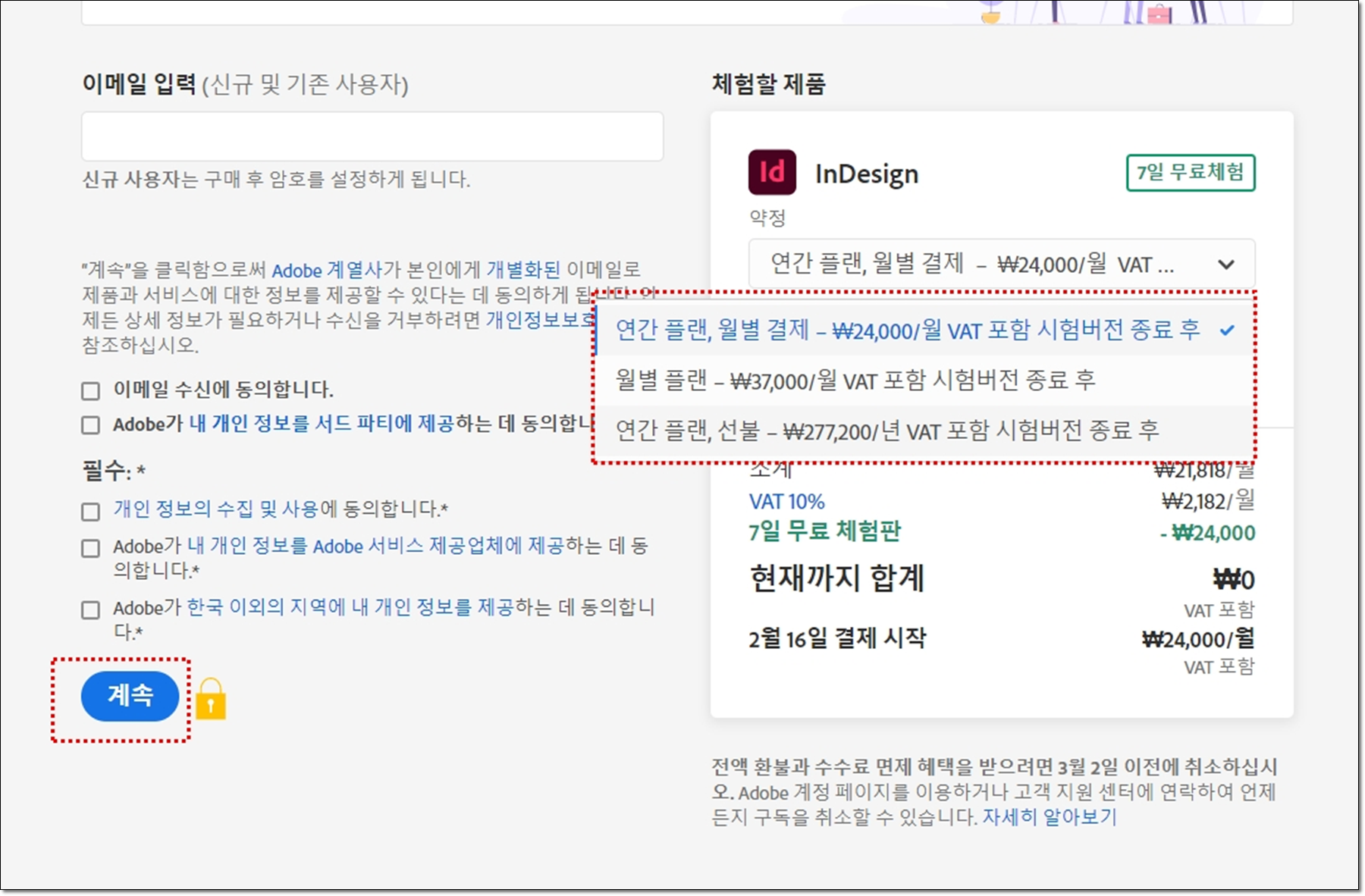The width and height of the screenshot is (1365, 896).
Task: Check Adobe 서비스 제공업체에 제공 consent checkbox
Action: [x=90, y=548]
